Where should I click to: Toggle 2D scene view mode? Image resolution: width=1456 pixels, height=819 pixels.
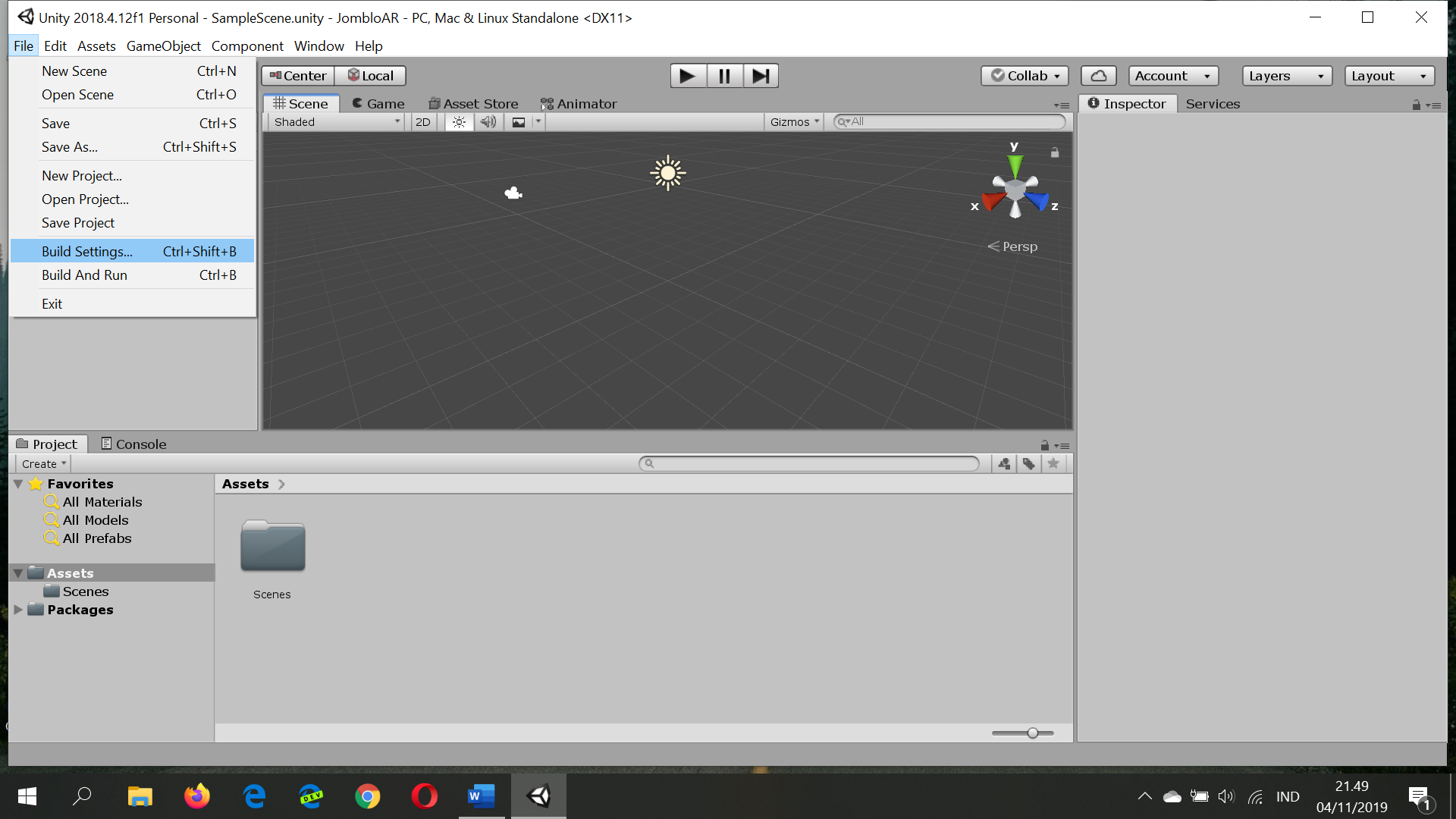(x=423, y=122)
